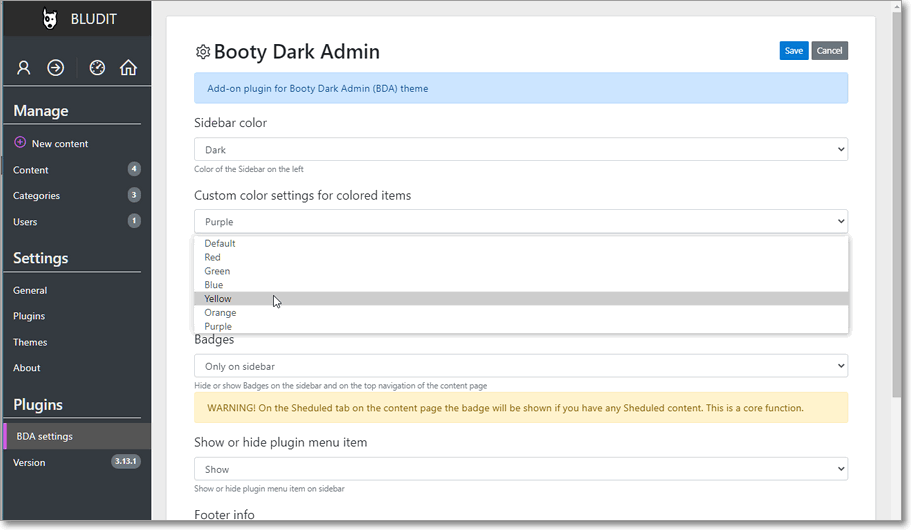Open BDA settings in sidebar
The width and height of the screenshot is (911, 530).
(x=77, y=436)
